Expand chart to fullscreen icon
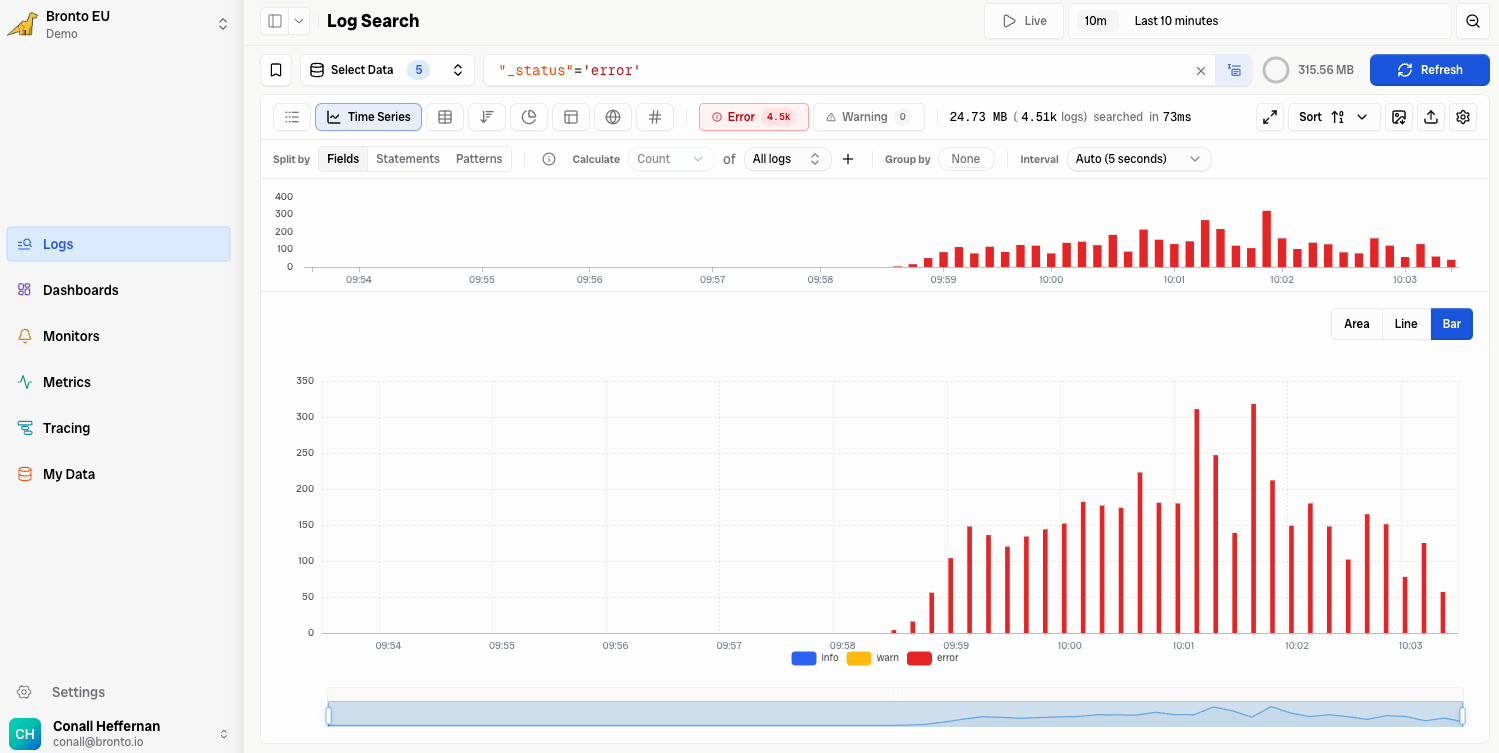1499x753 pixels. pyautogui.click(x=1270, y=117)
